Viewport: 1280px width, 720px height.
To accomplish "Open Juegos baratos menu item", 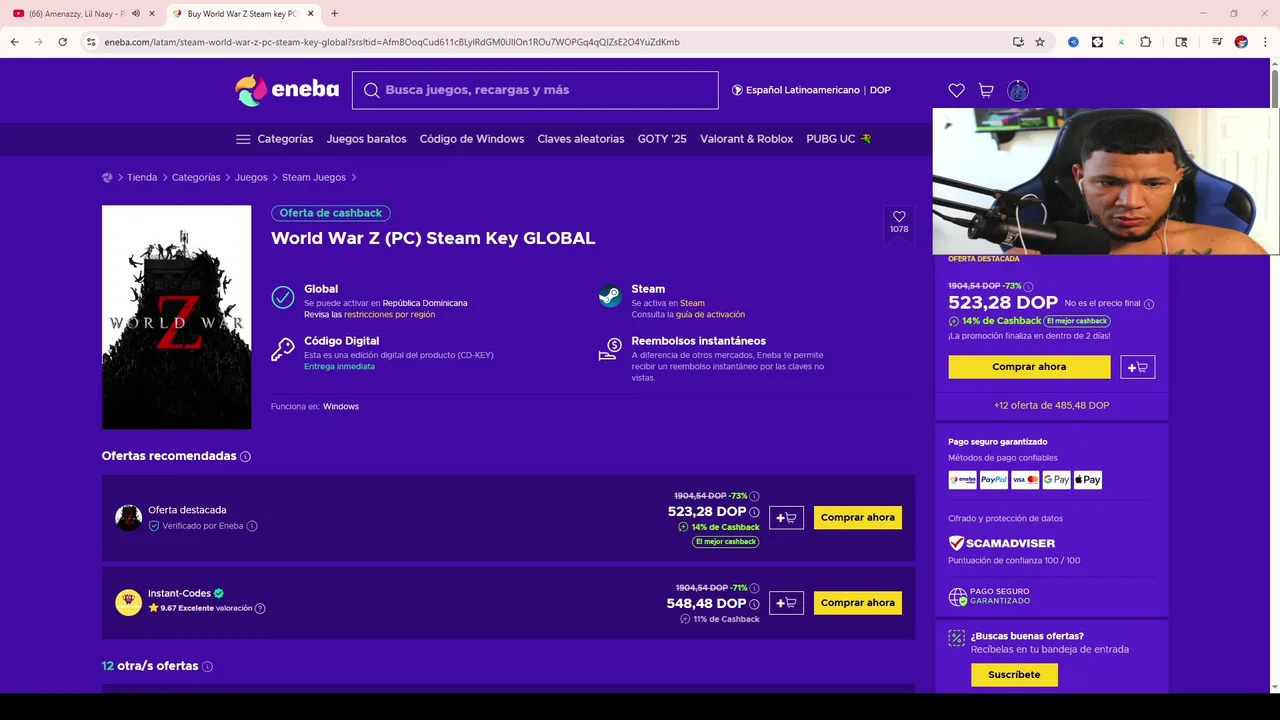I will (x=366, y=139).
